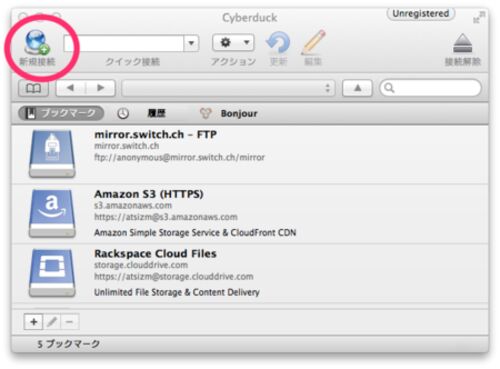Open the path selector dropdown
Screen dimensions: 500x369
(228, 88)
